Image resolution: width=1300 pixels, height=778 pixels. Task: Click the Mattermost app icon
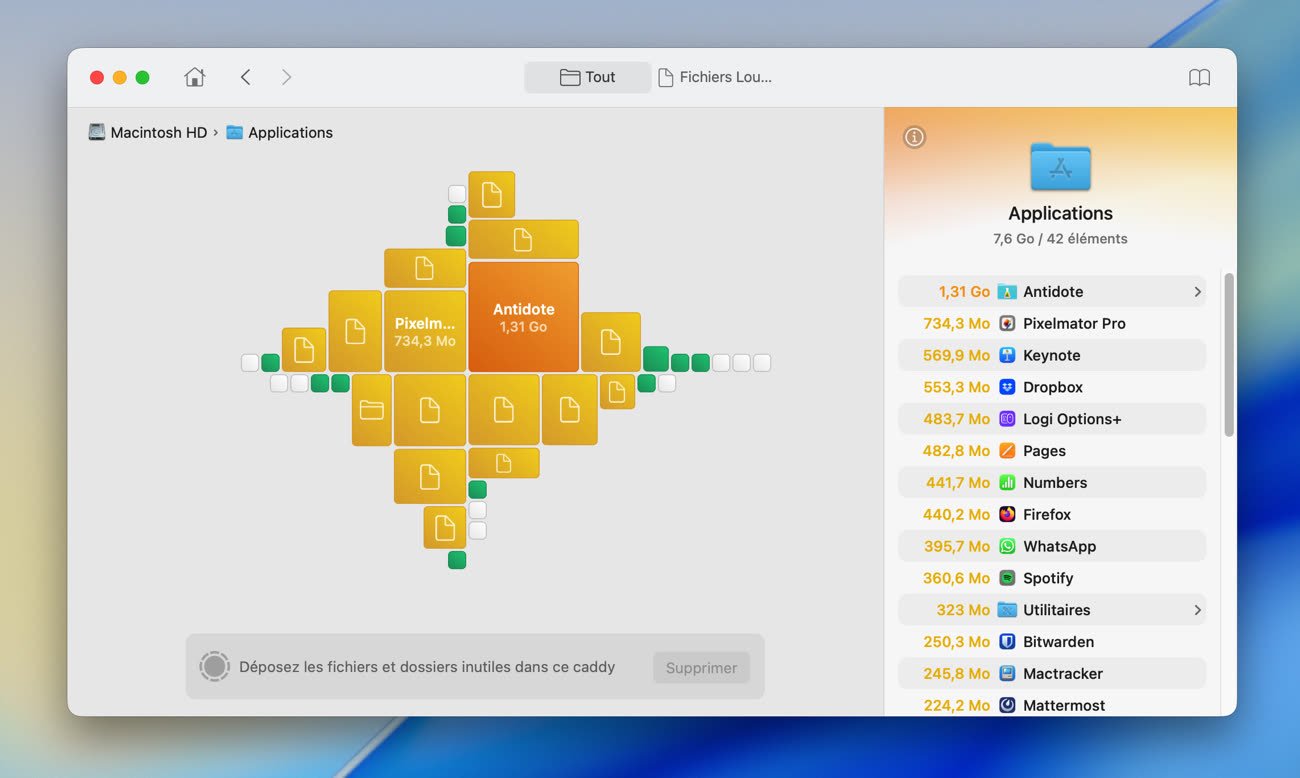point(1007,705)
